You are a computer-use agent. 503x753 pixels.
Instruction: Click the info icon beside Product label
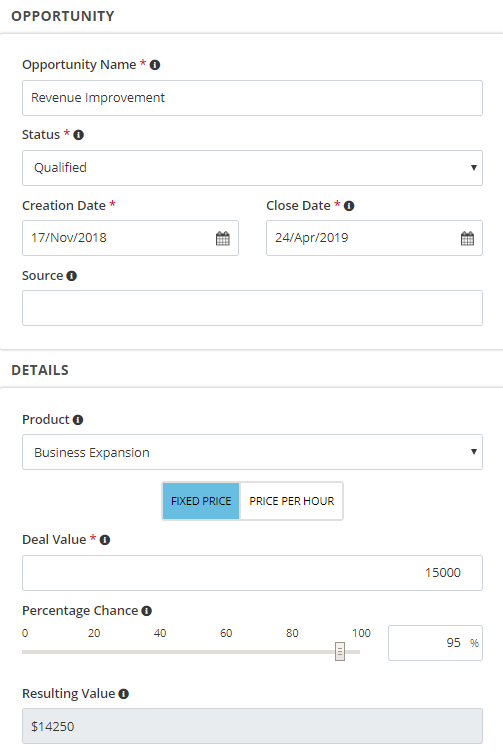[78, 420]
